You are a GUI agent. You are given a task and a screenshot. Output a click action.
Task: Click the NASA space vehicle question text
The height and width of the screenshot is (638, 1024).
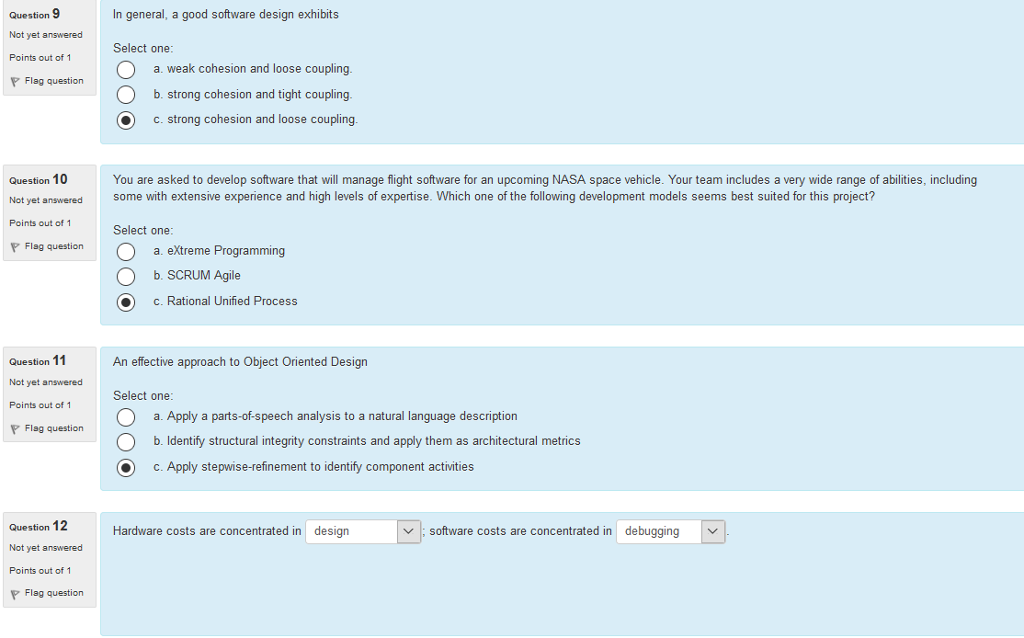click(x=545, y=188)
